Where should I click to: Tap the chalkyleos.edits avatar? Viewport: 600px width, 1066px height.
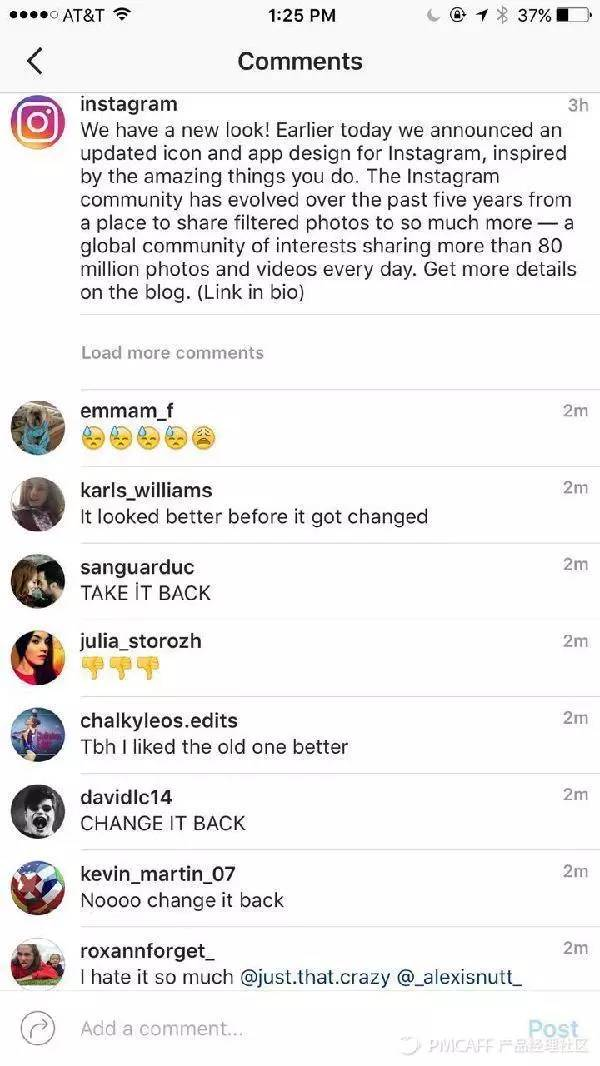pyautogui.click(x=38, y=735)
